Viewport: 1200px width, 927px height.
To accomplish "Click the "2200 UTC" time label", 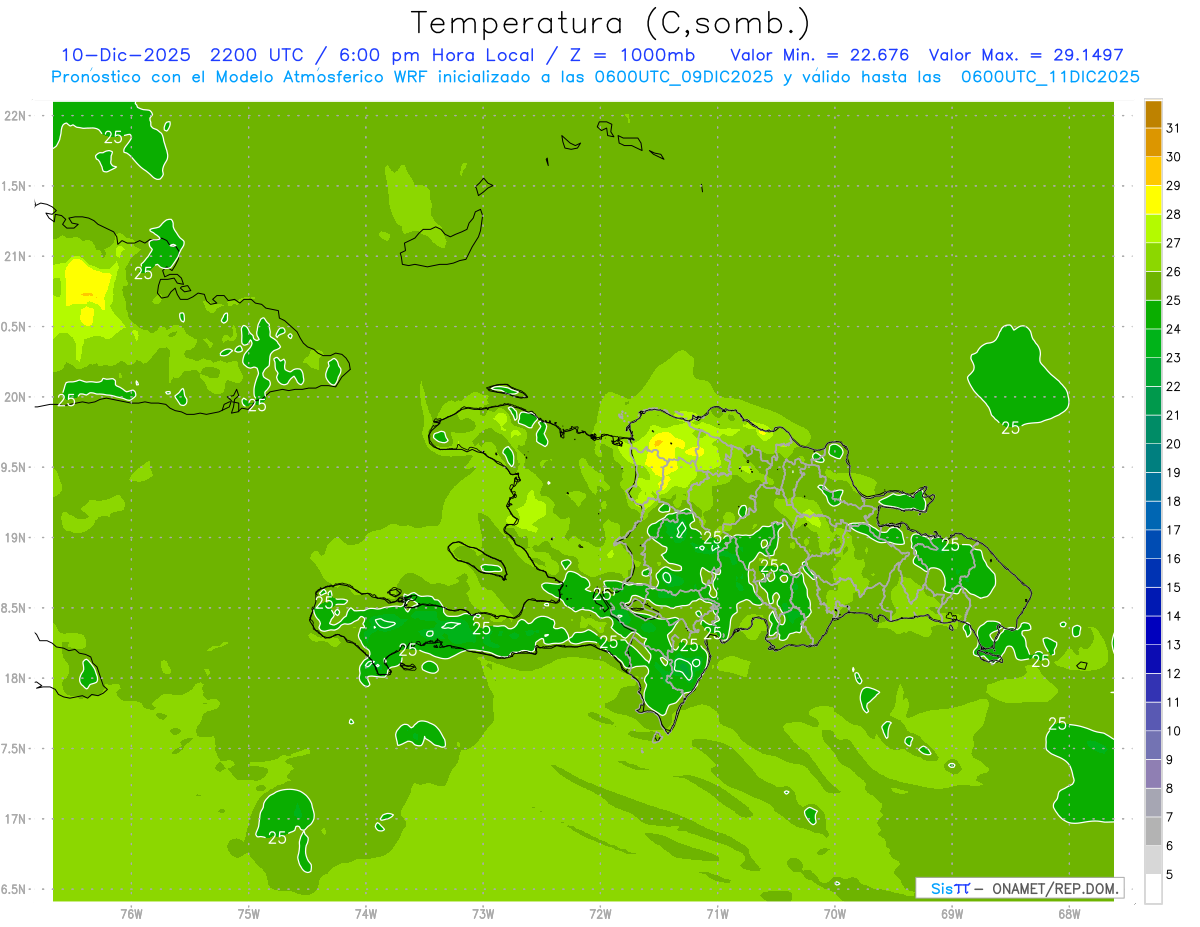I will [x=255, y=55].
